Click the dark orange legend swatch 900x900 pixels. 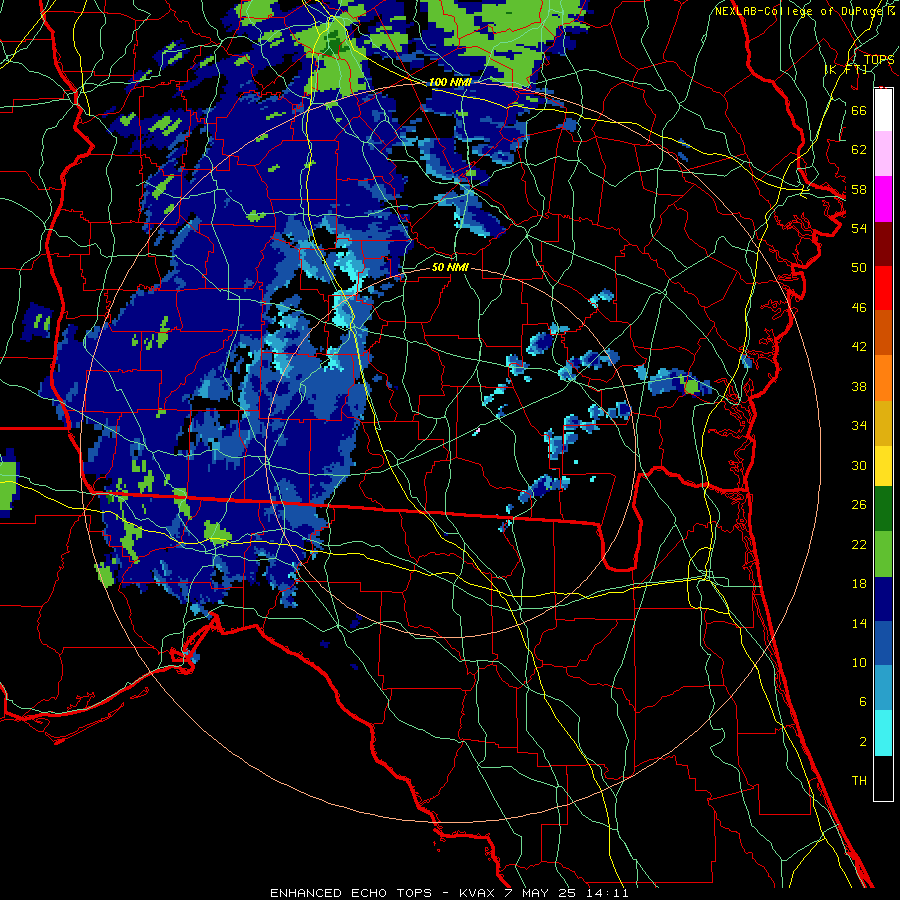point(883,332)
